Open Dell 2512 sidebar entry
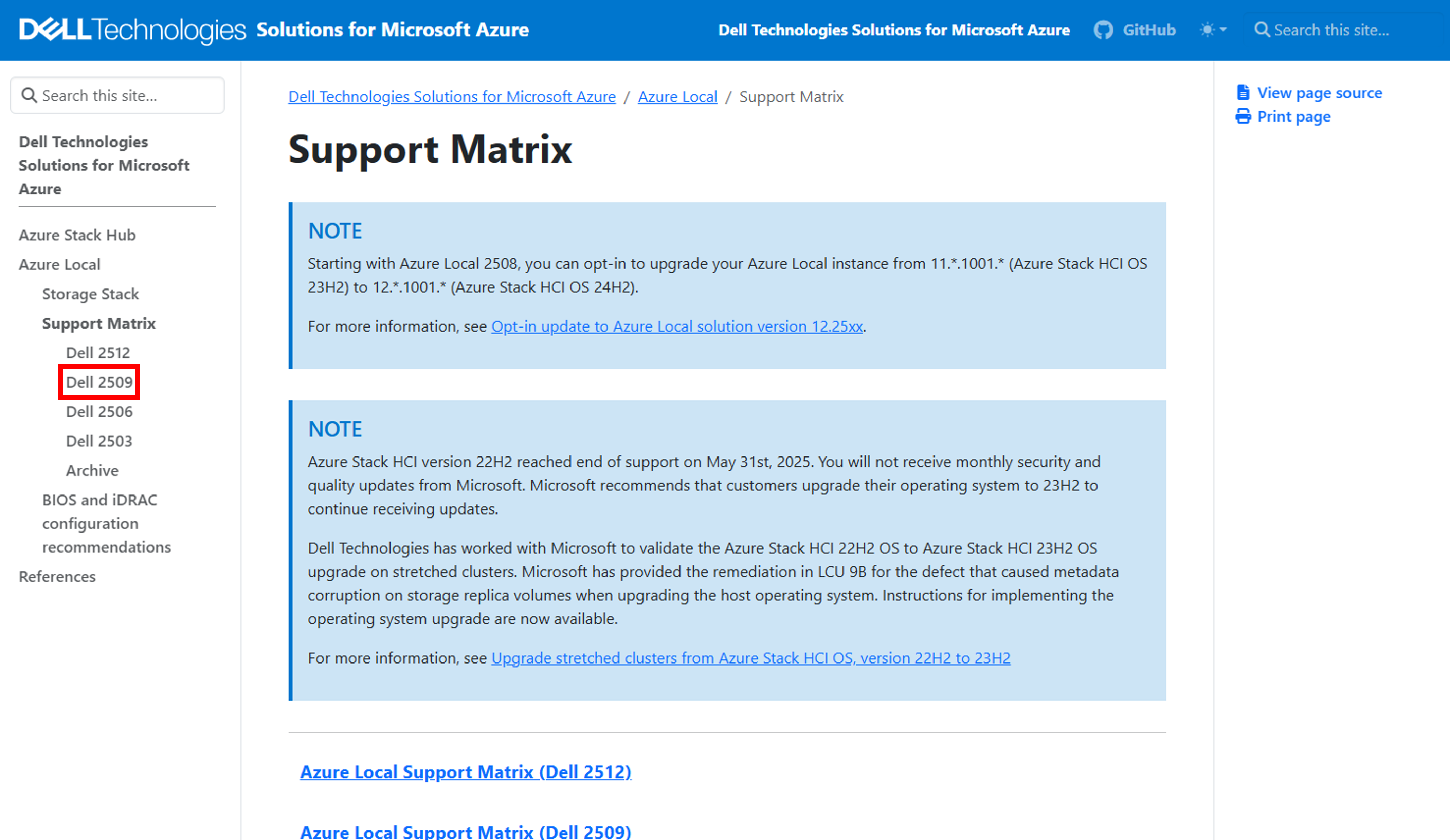This screenshot has height=840, width=1450. (98, 353)
